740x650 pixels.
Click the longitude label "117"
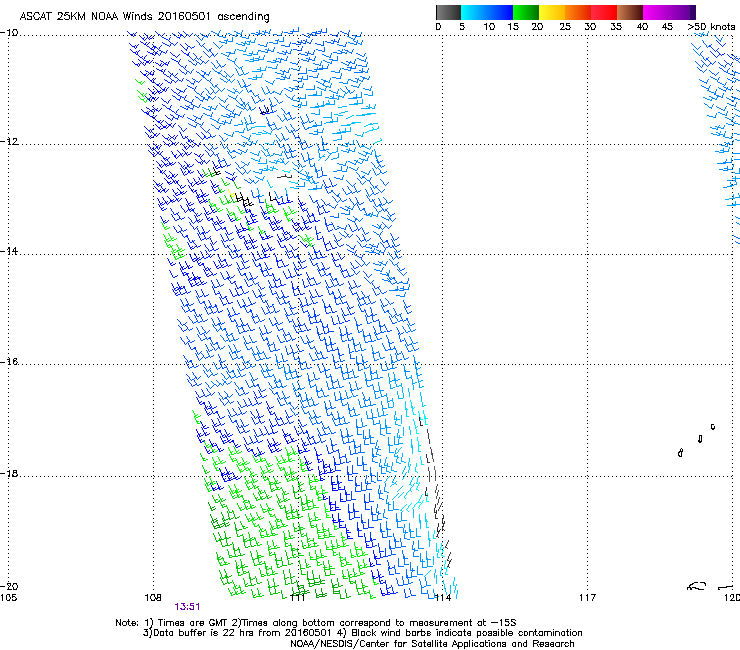588,598
